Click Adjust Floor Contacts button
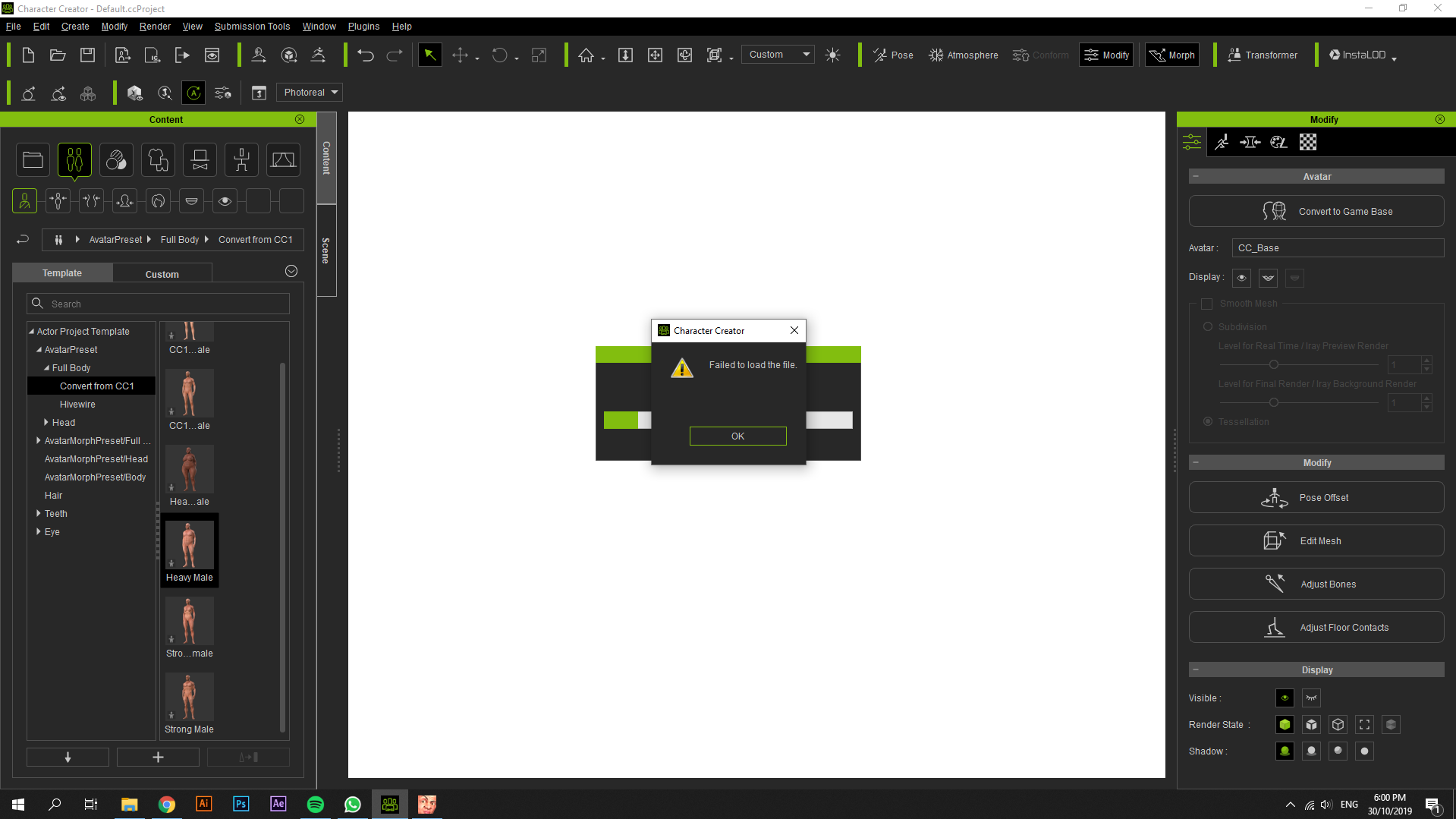The width and height of the screenshot is (1456, 819). point(1316,628)
